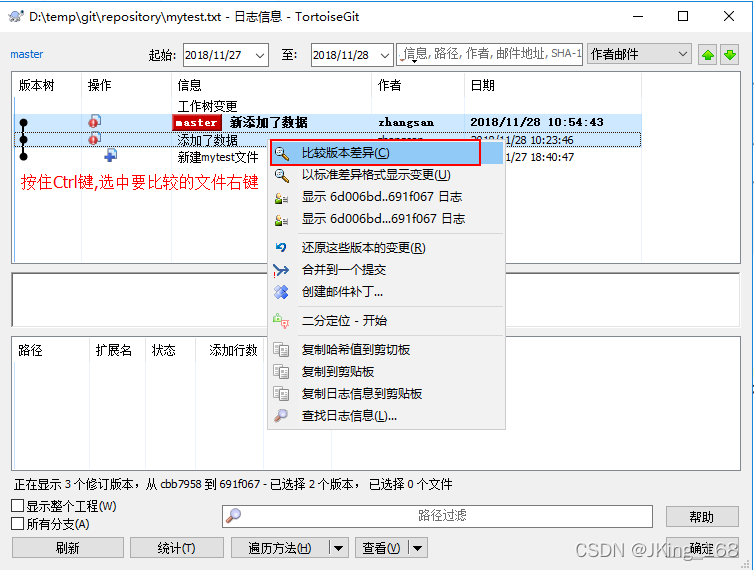Select 复制日志信息到剪贴板 menu entry
Viewport: 754px width, 570px height.
[386, 394]
